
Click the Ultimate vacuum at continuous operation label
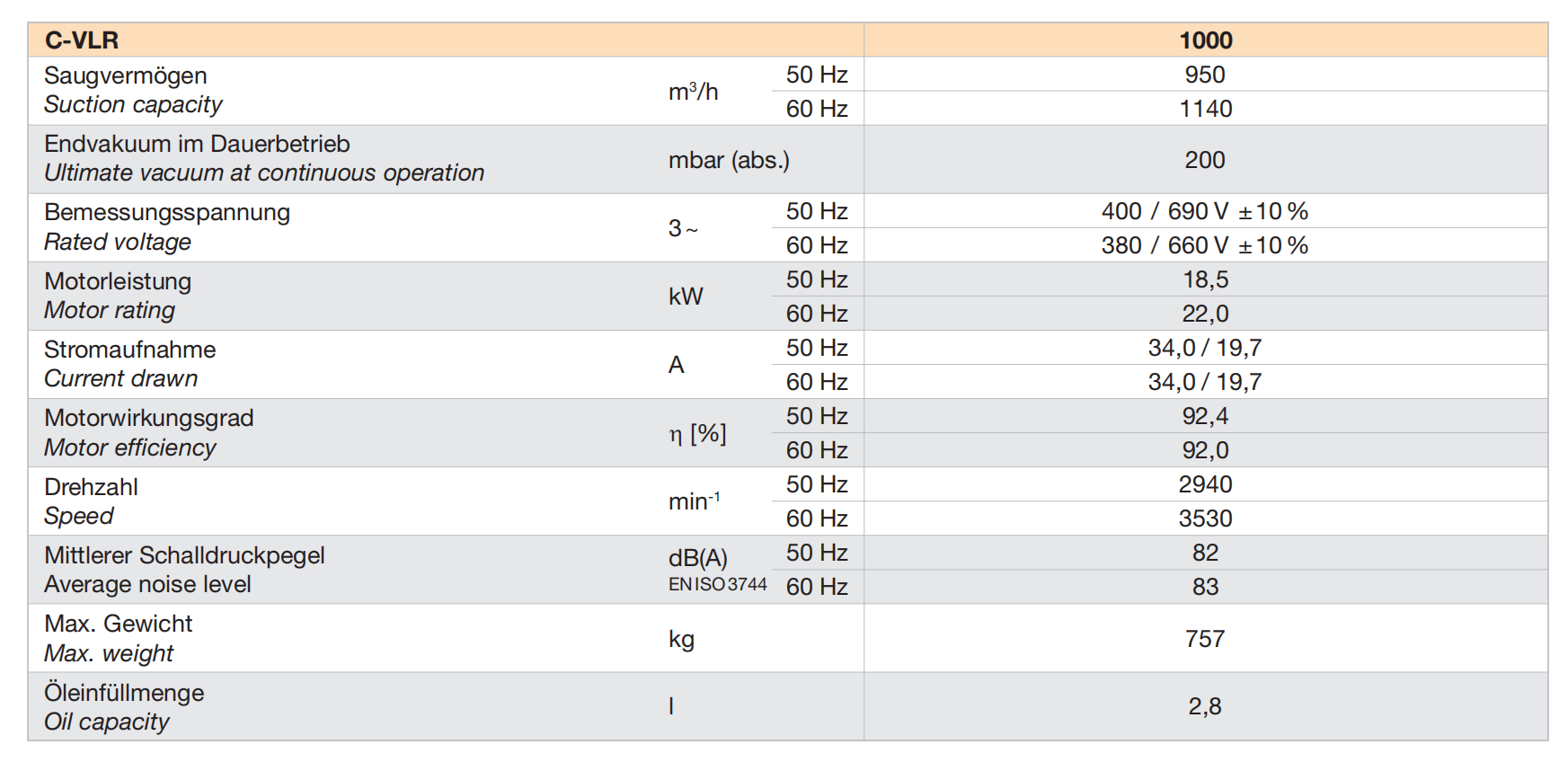tap(263, 173)
